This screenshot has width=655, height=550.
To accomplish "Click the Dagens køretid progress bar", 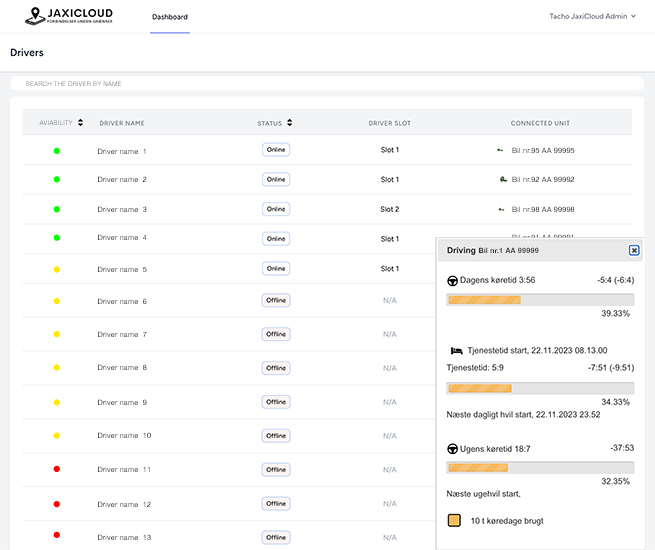I will [x=540, y=299].
